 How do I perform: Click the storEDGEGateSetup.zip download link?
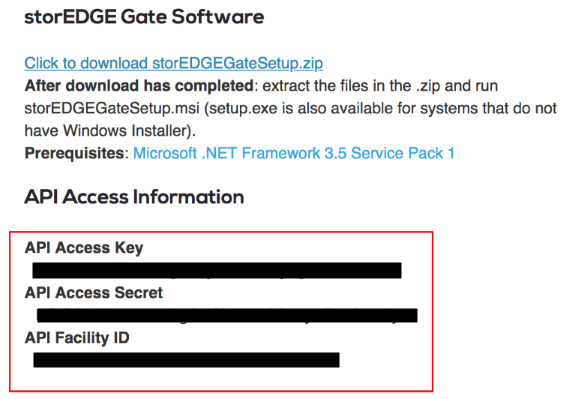coord(174,63)
